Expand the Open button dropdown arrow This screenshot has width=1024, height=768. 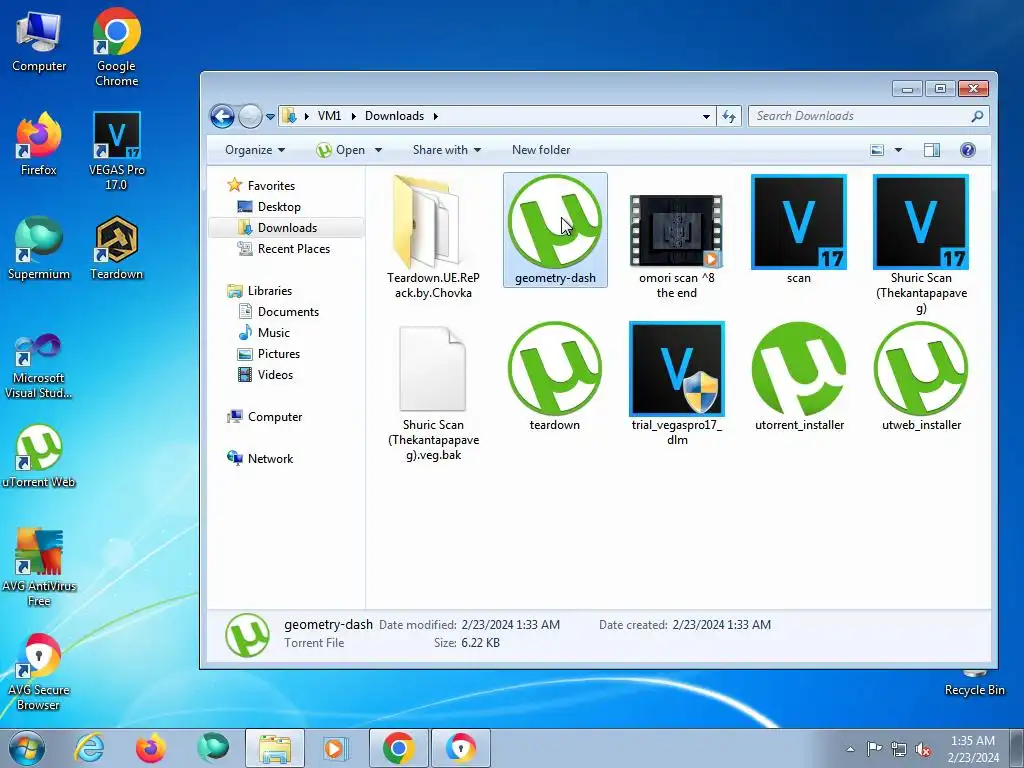click(x=378, y=150)
